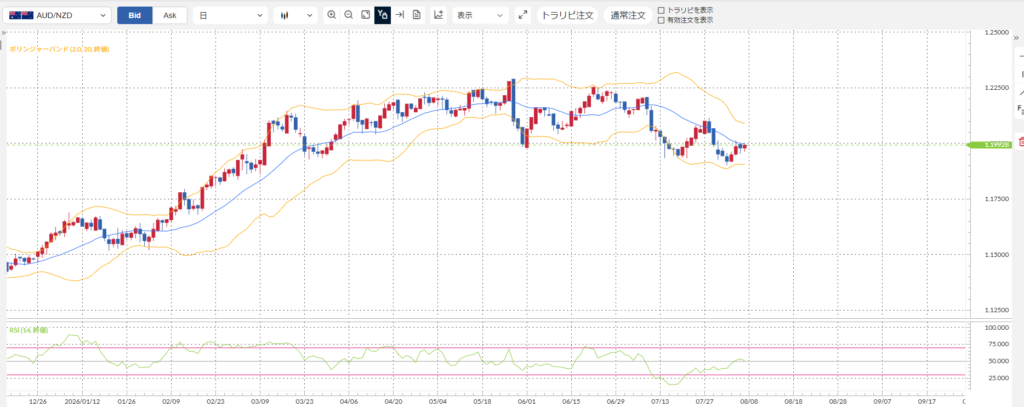Open the AUD/NZD currency pair dropdown
This screenshot has width=1024, height=407.
57,15
